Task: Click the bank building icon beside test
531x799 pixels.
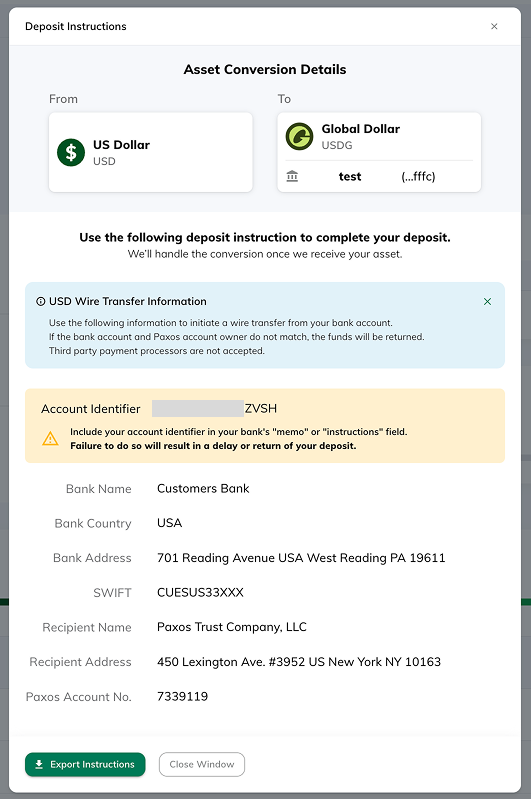Action: [292, 176]
